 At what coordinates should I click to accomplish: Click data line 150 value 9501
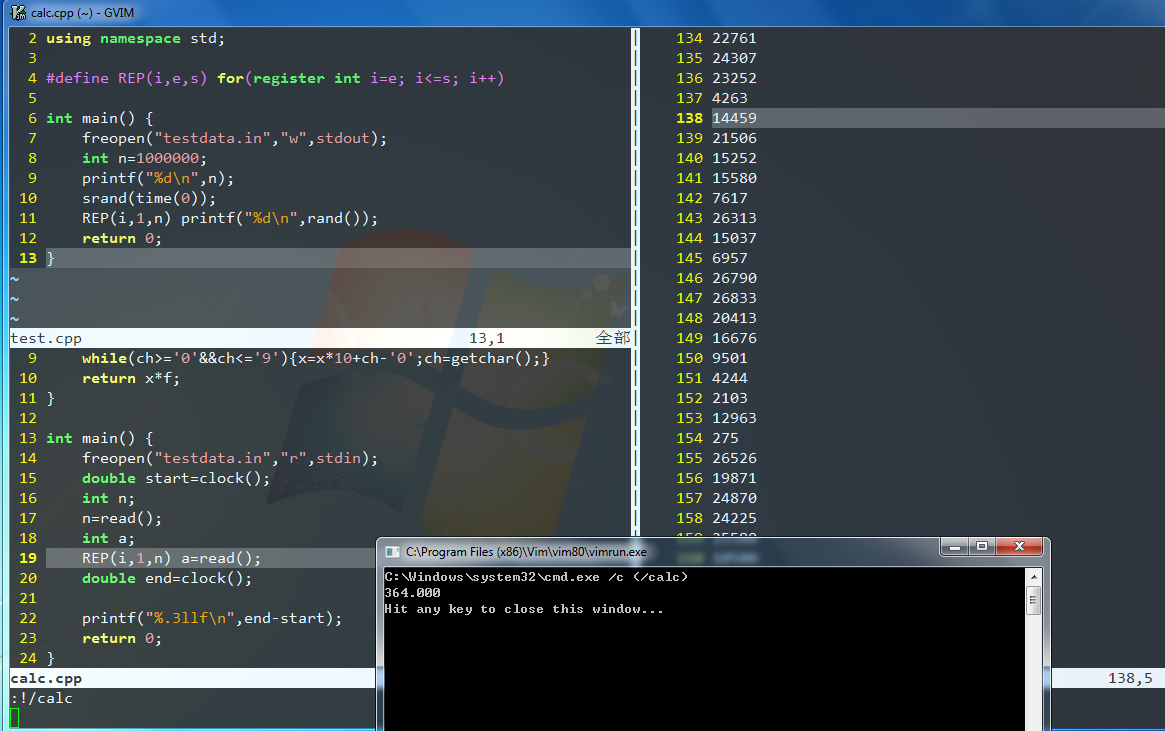(730, 359)
